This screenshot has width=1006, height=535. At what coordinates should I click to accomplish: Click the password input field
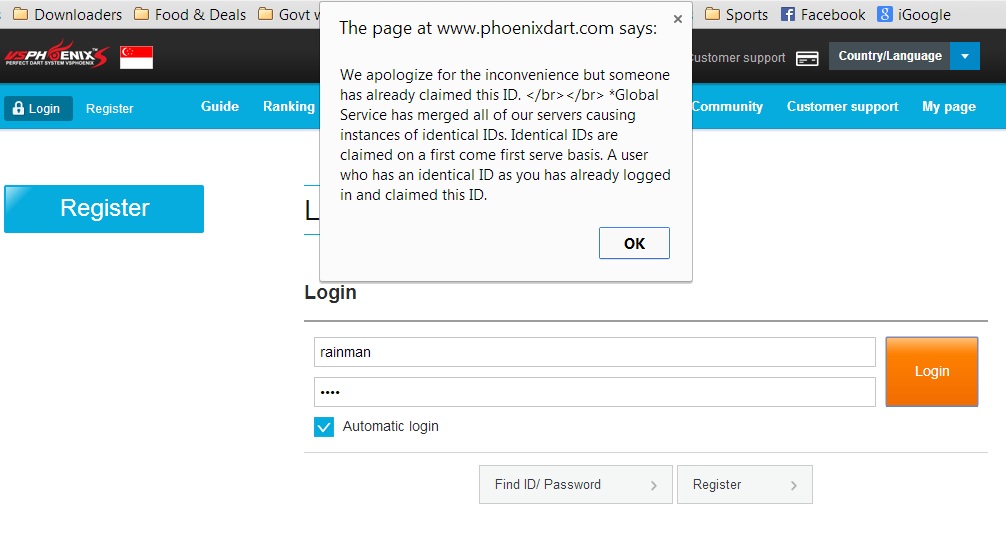tap(594, 392)
